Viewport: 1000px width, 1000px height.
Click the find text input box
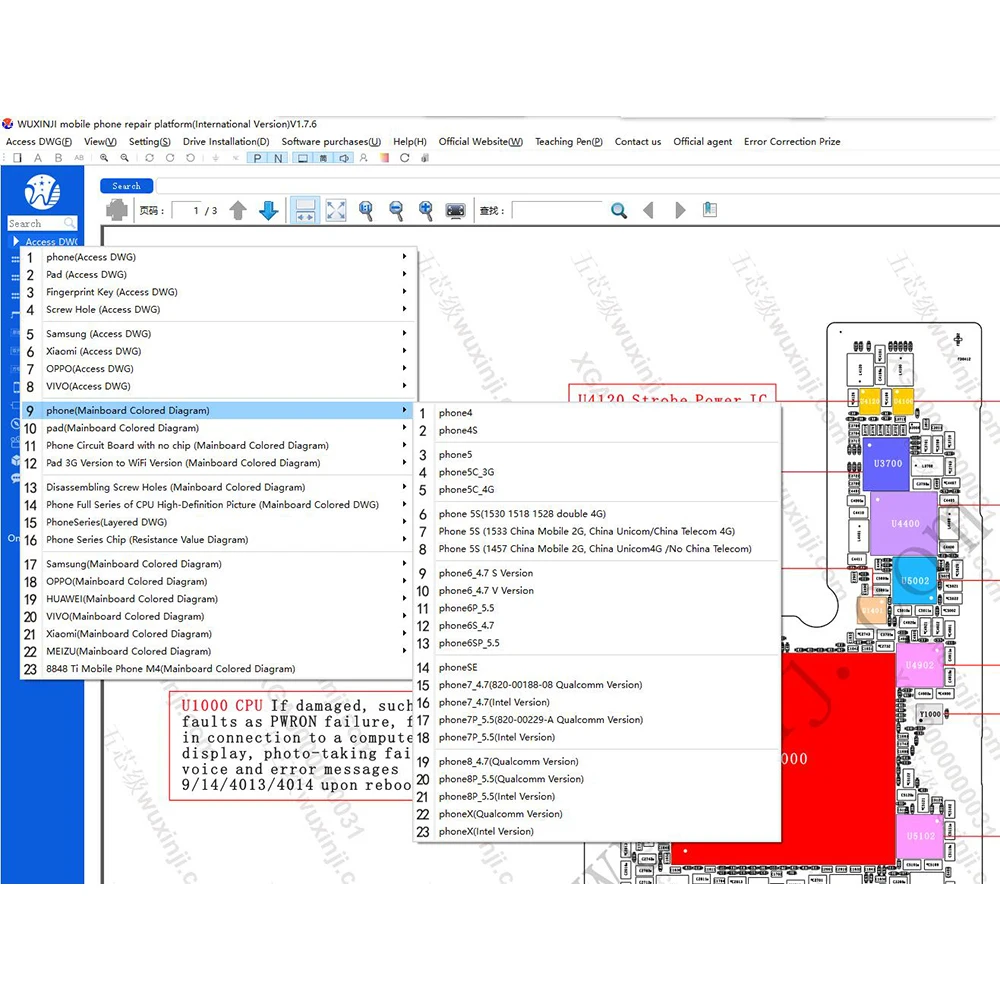[x=557, y=210]
